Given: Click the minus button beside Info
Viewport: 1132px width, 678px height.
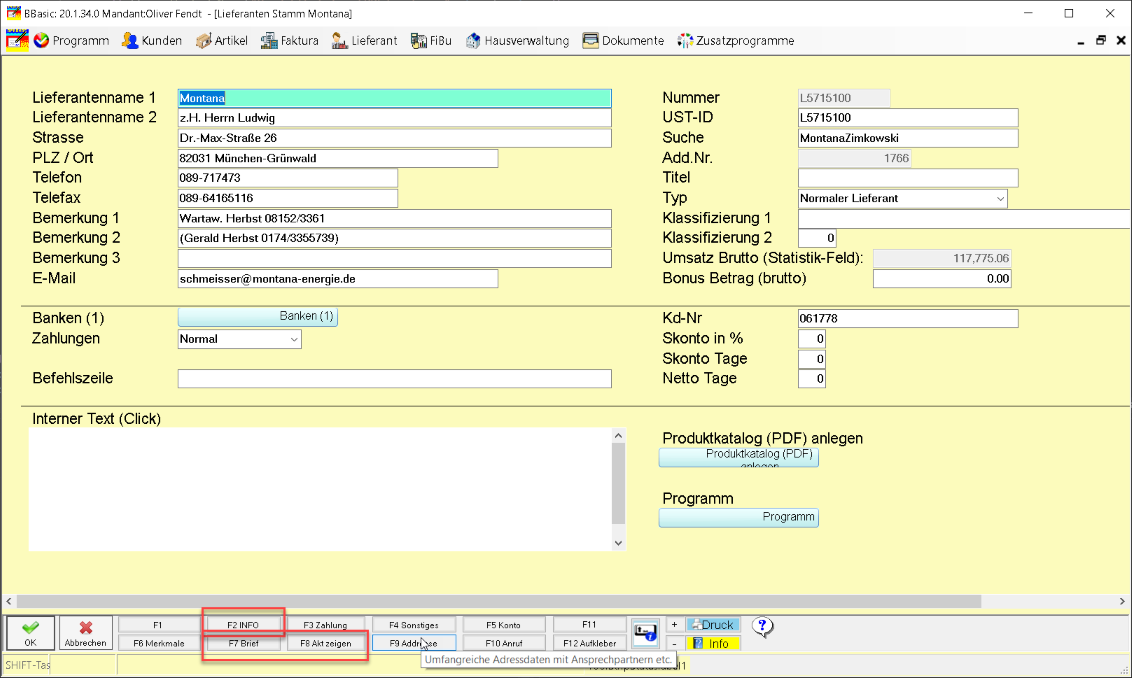Looking at the screenshot, I should click(x=674, y=643).
